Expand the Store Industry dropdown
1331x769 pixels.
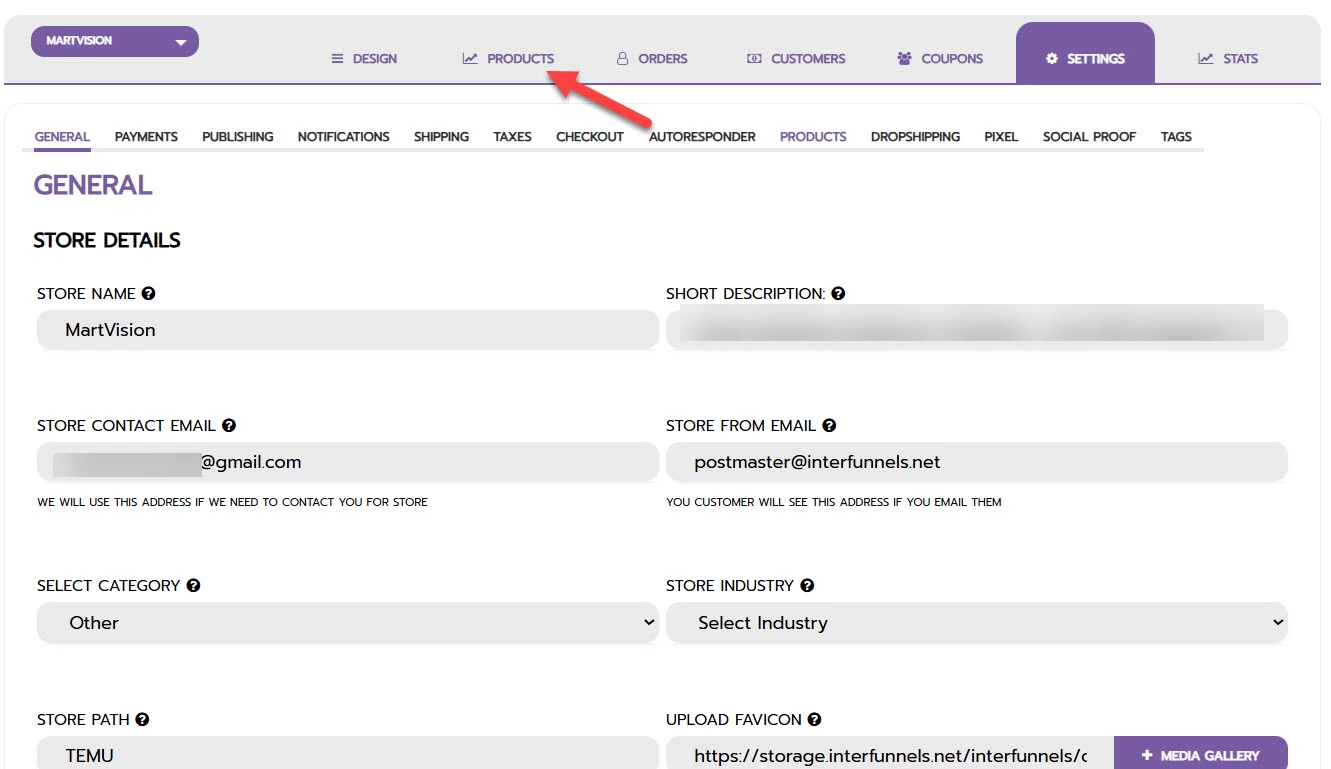point(977,623)
